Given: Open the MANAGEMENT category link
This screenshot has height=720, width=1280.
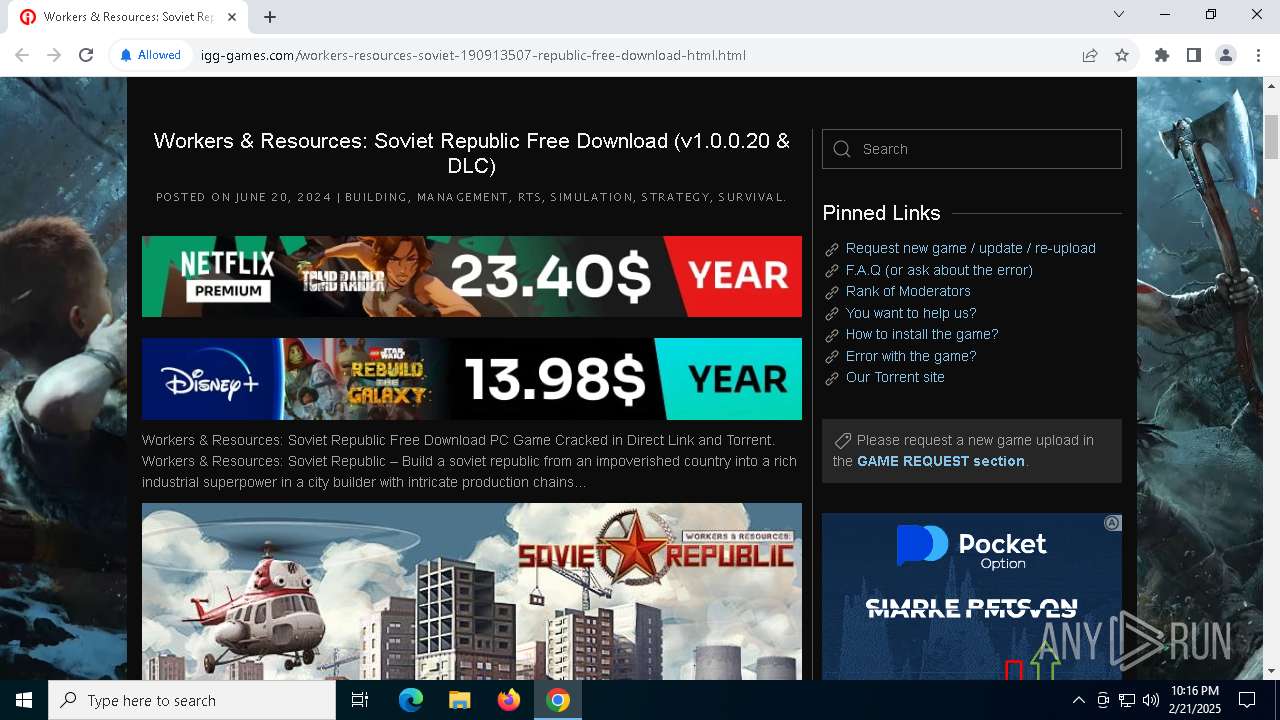Looking at the screenshot, I should point(462,197).
